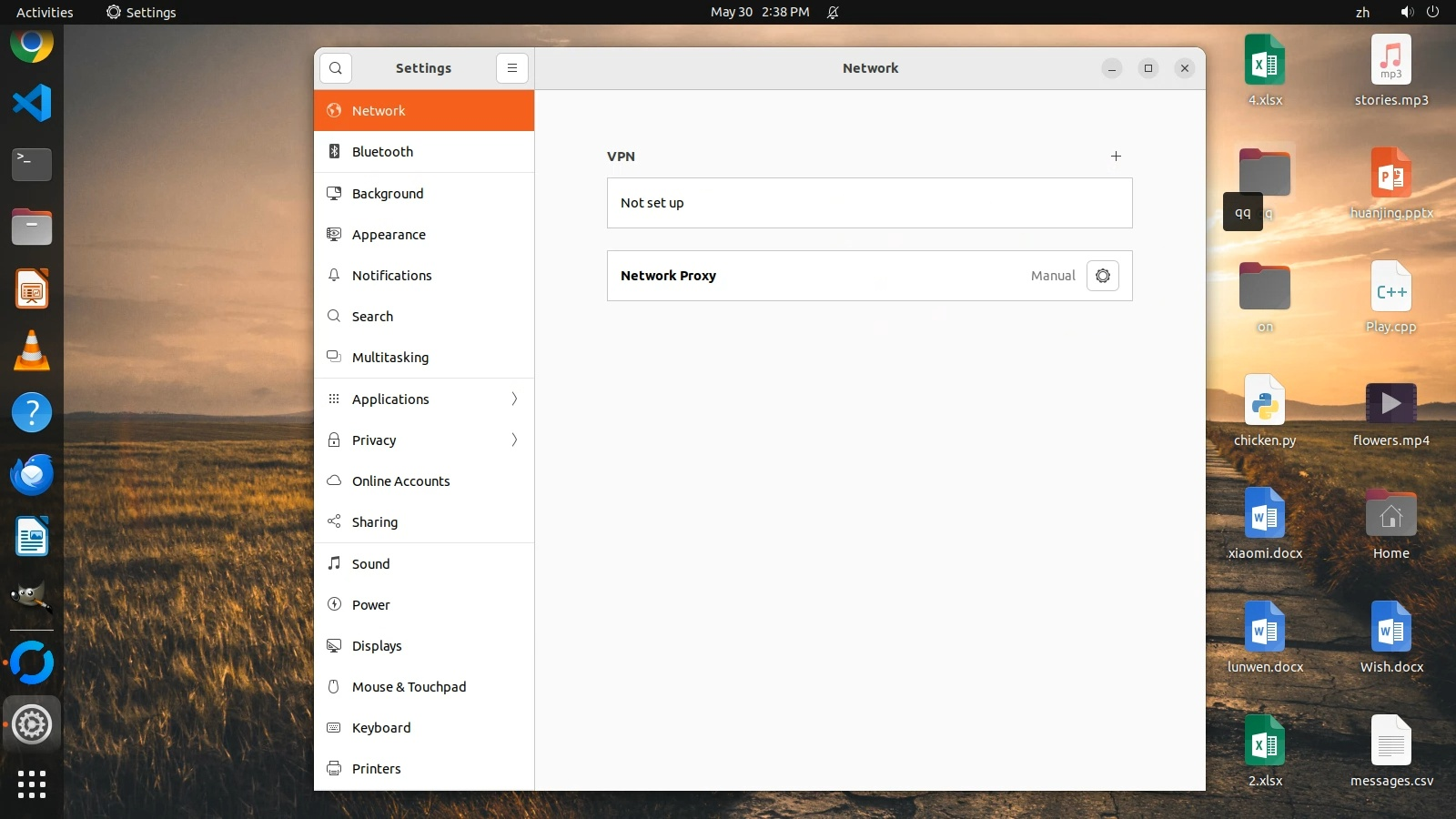The width and height of the screenshot is (1456, 819).
Task: Show Applications grid in dock
Action: tap(32, 784)
